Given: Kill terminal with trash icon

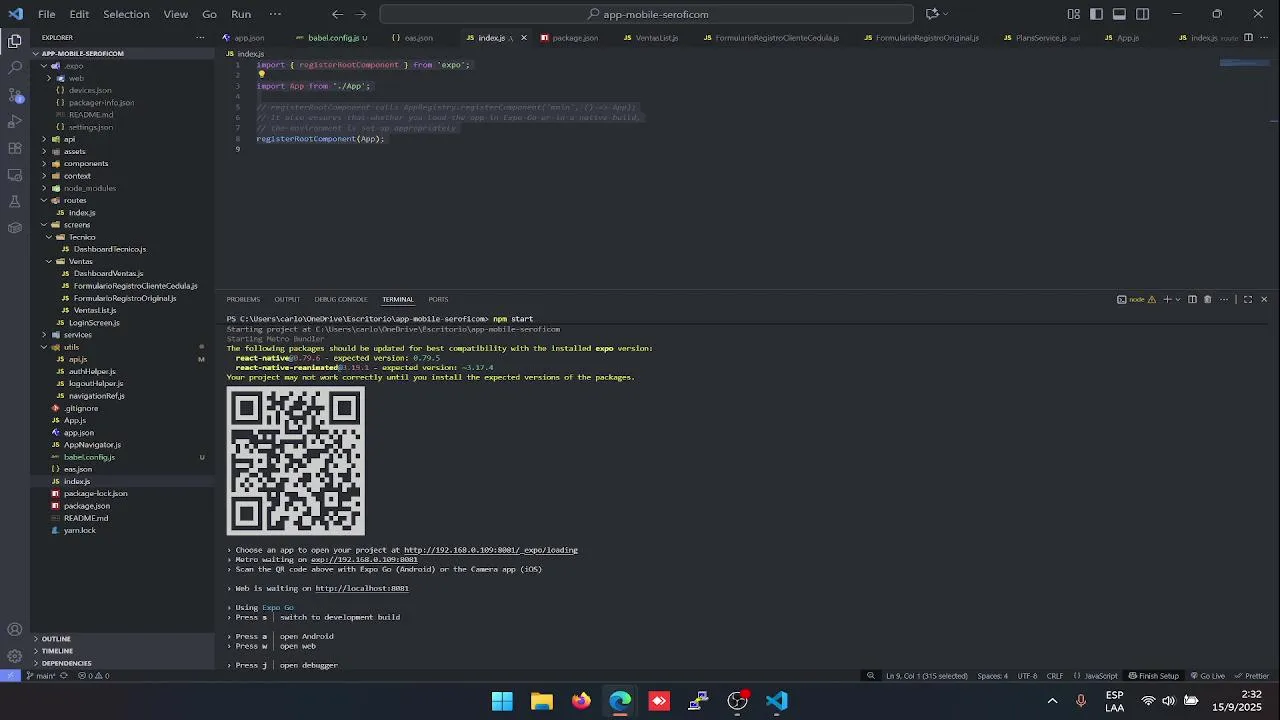Looking at the screenshot, I should (x=1207, y=299).
